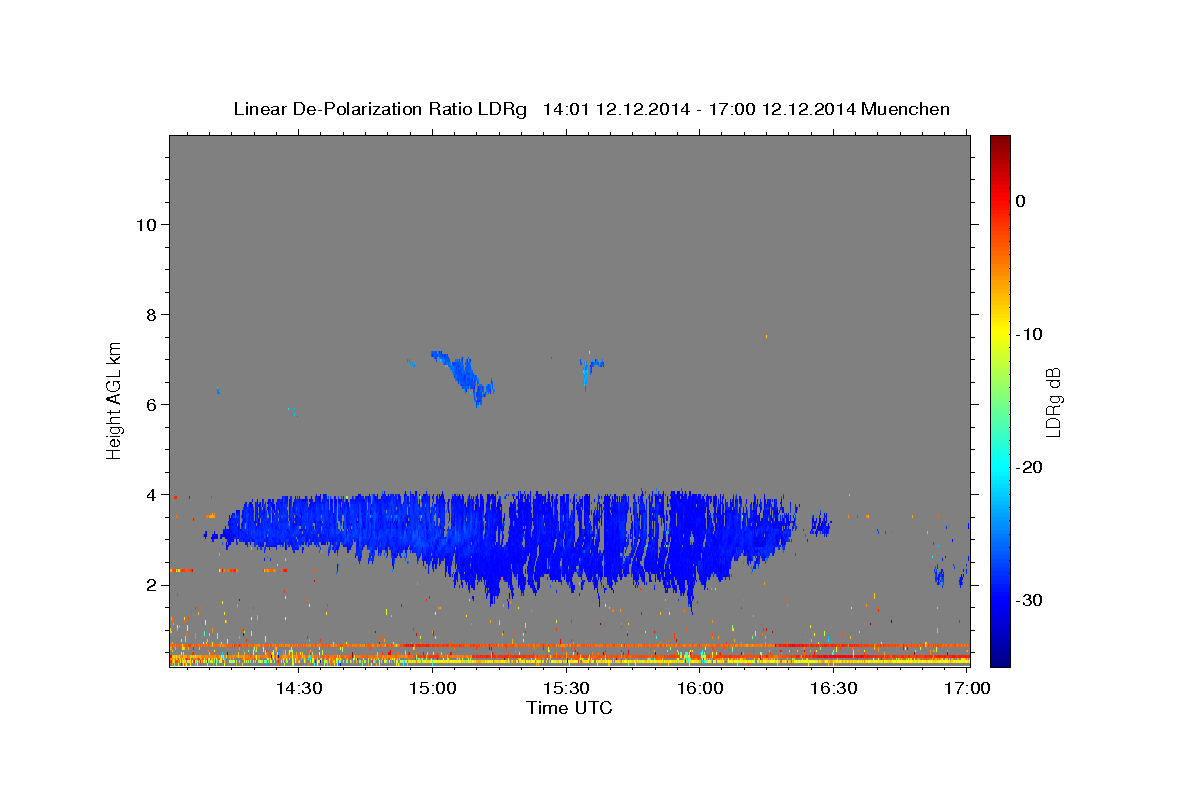Click the 'Height AGL km' axis label
Image resolution: width=1200 pixels, height=800 pixels.
click(114, 399)
